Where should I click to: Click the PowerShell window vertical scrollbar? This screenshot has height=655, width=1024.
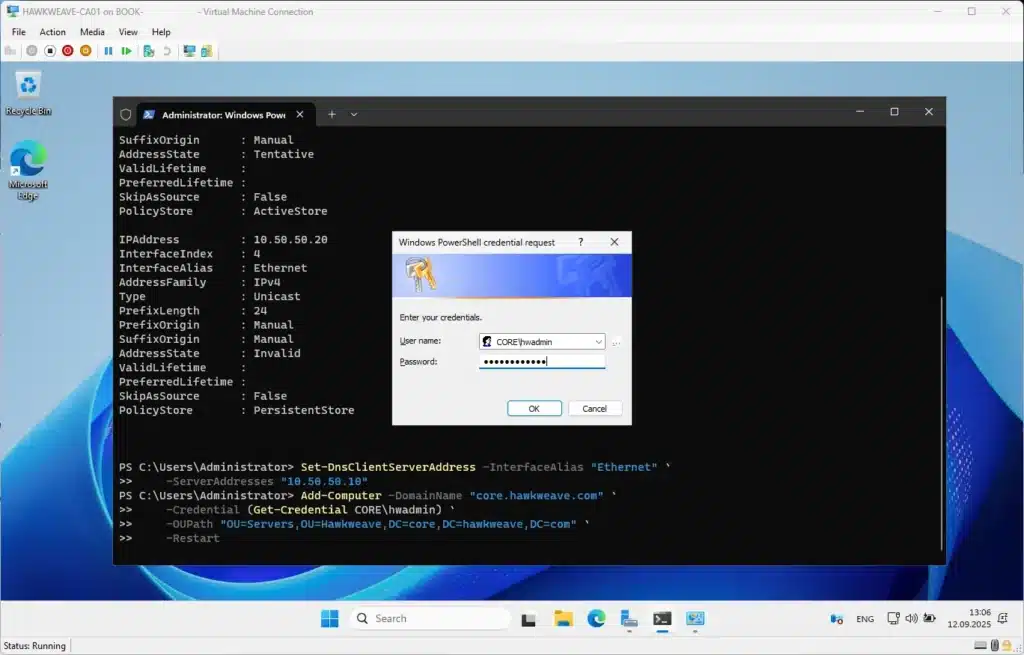(941, 420)
